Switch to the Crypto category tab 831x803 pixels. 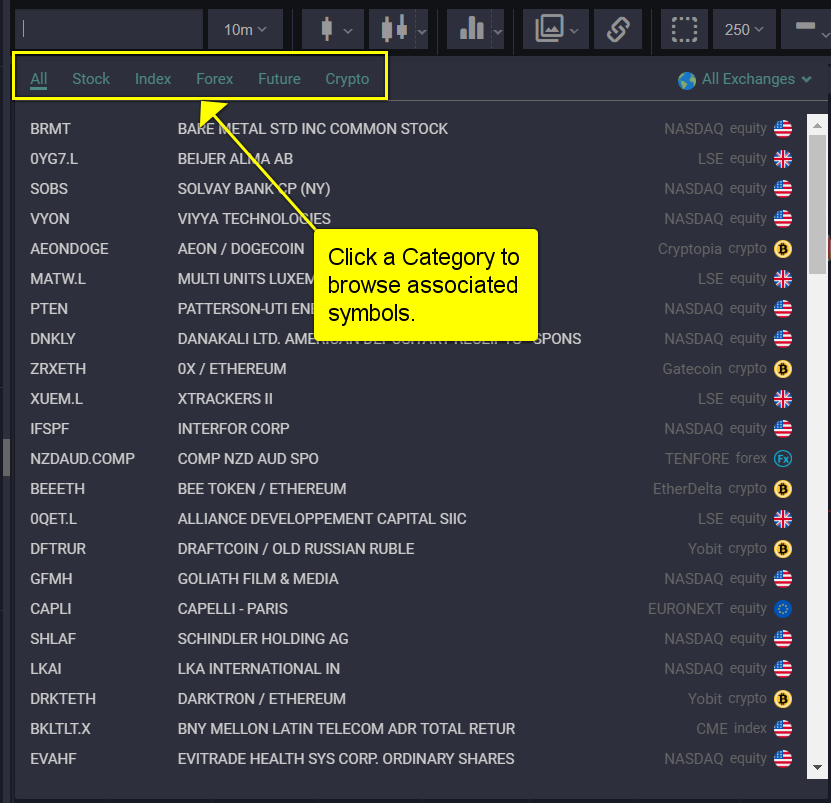(347, 79)
